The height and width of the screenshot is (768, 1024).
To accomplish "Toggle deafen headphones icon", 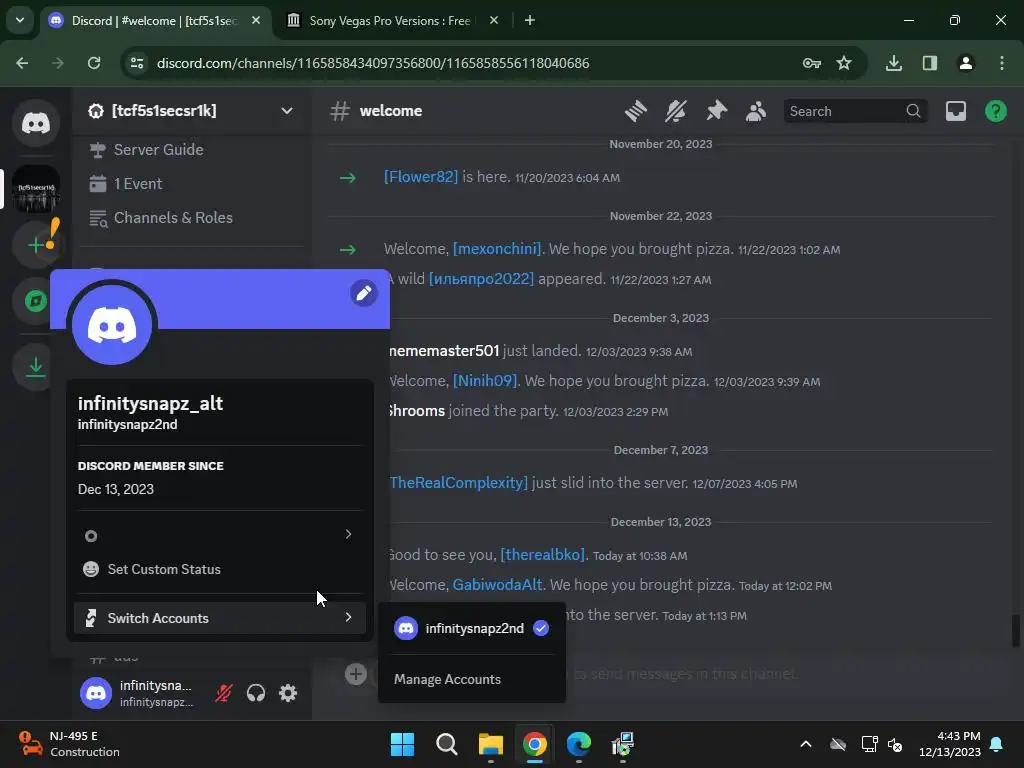I will tap(256, 693).
